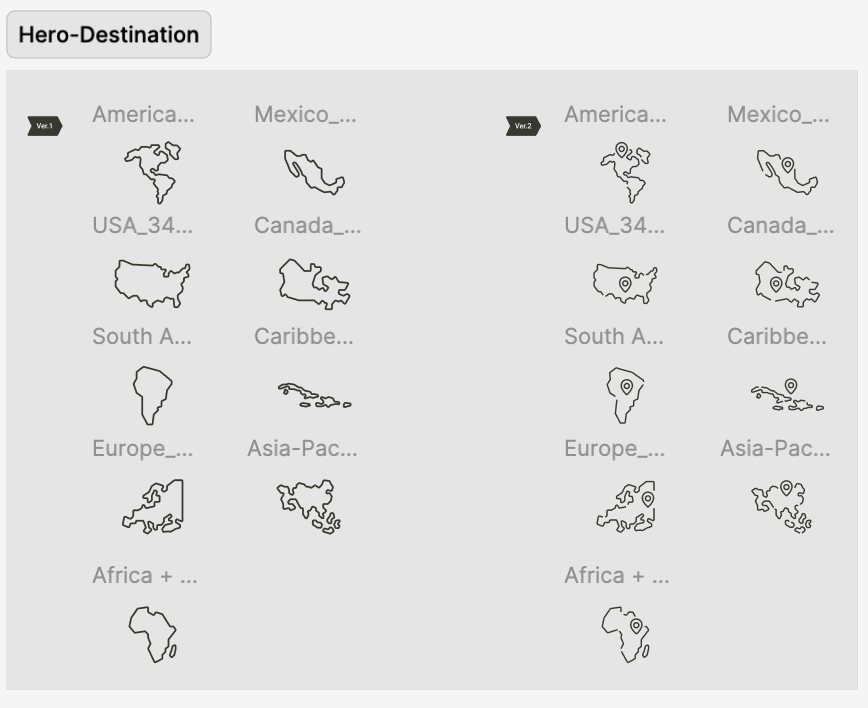Select the Ver.1 Americas map icon

(x=153, y=173)
